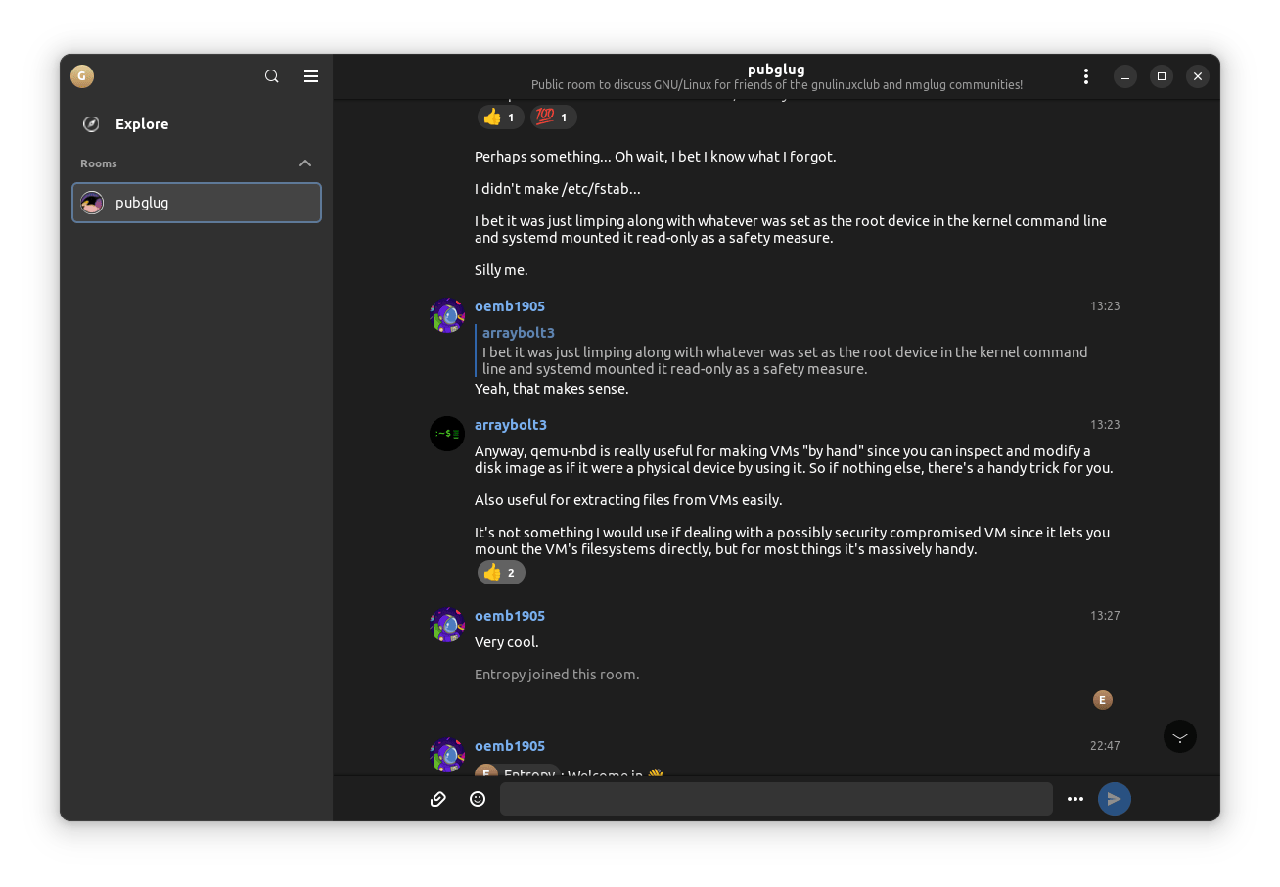Click the message text input field

[776, 799]
